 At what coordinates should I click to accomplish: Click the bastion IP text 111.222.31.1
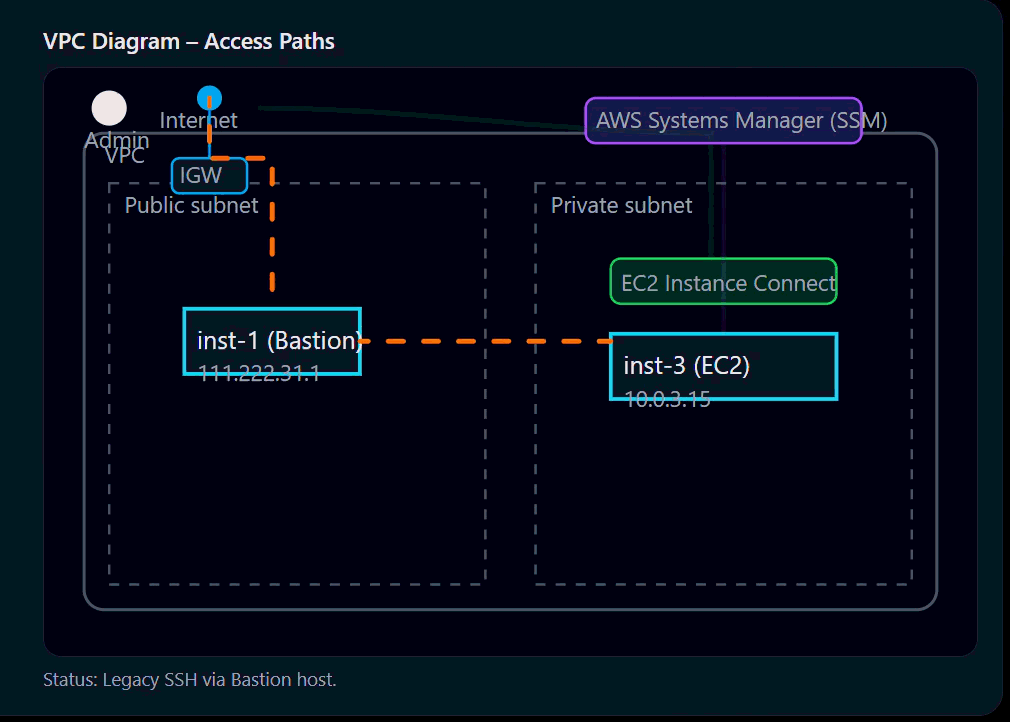[x=259, y=373]
